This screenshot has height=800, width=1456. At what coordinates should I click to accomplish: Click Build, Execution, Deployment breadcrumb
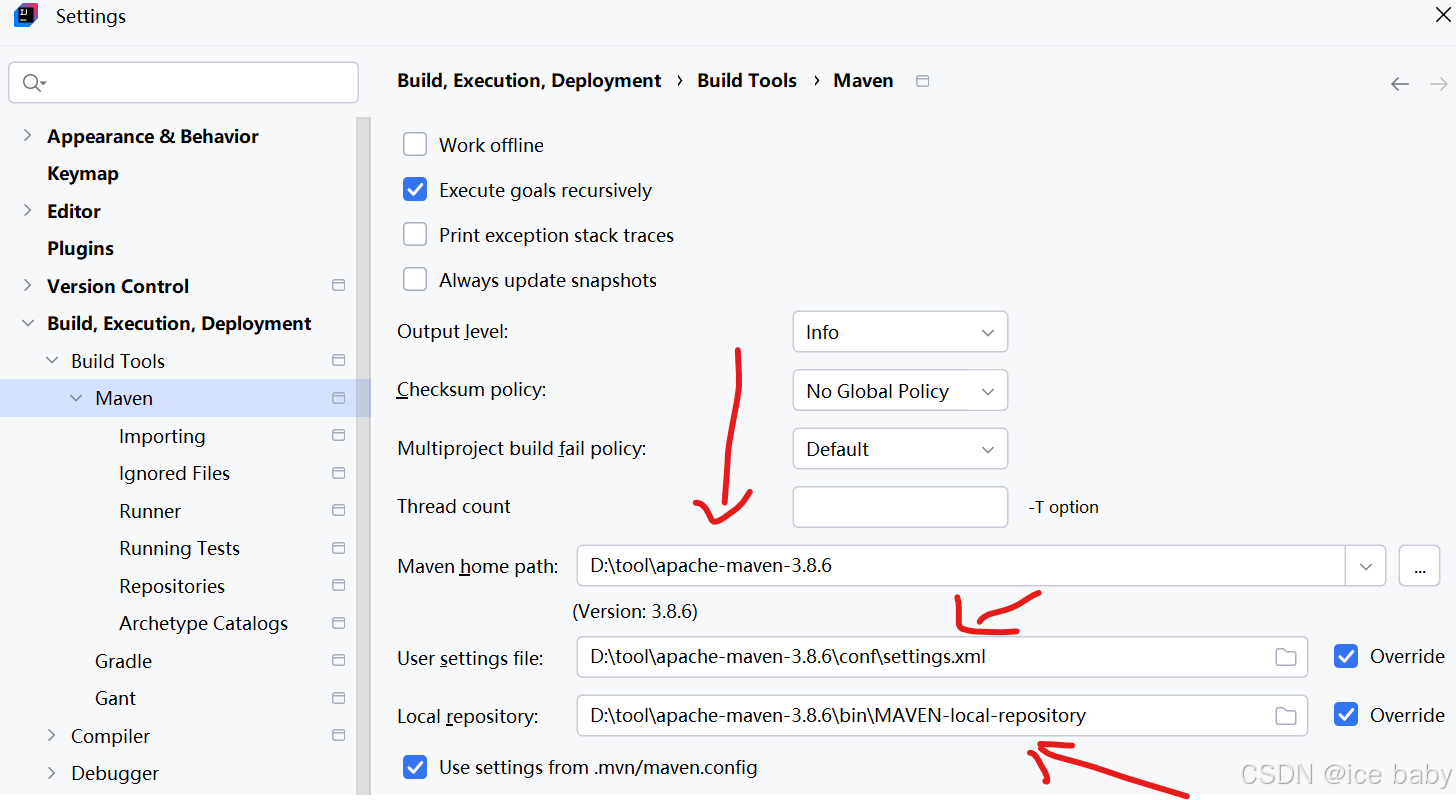[x=529, y=81]
